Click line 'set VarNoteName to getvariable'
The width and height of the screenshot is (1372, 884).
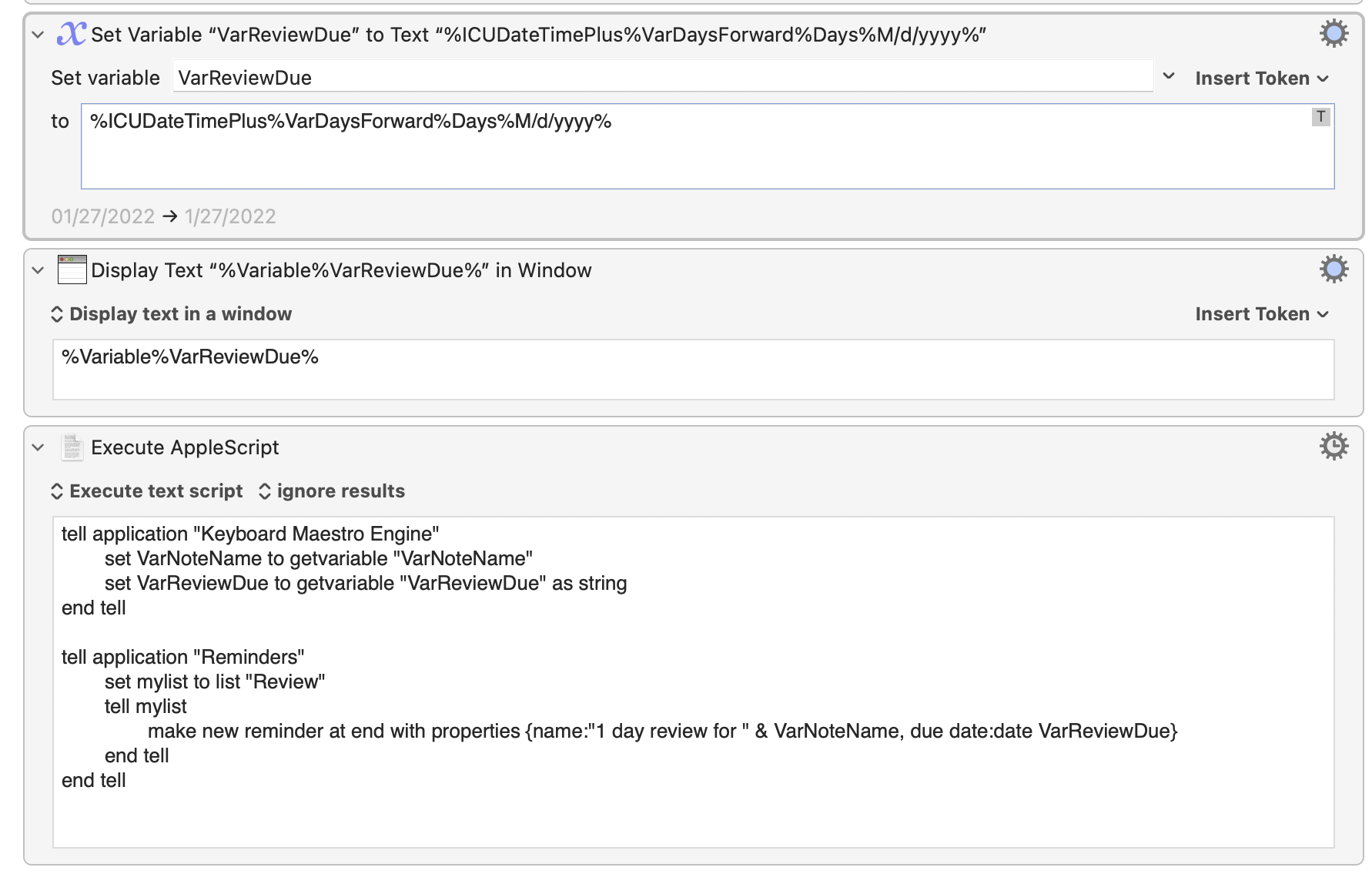(x=319, y=558)
